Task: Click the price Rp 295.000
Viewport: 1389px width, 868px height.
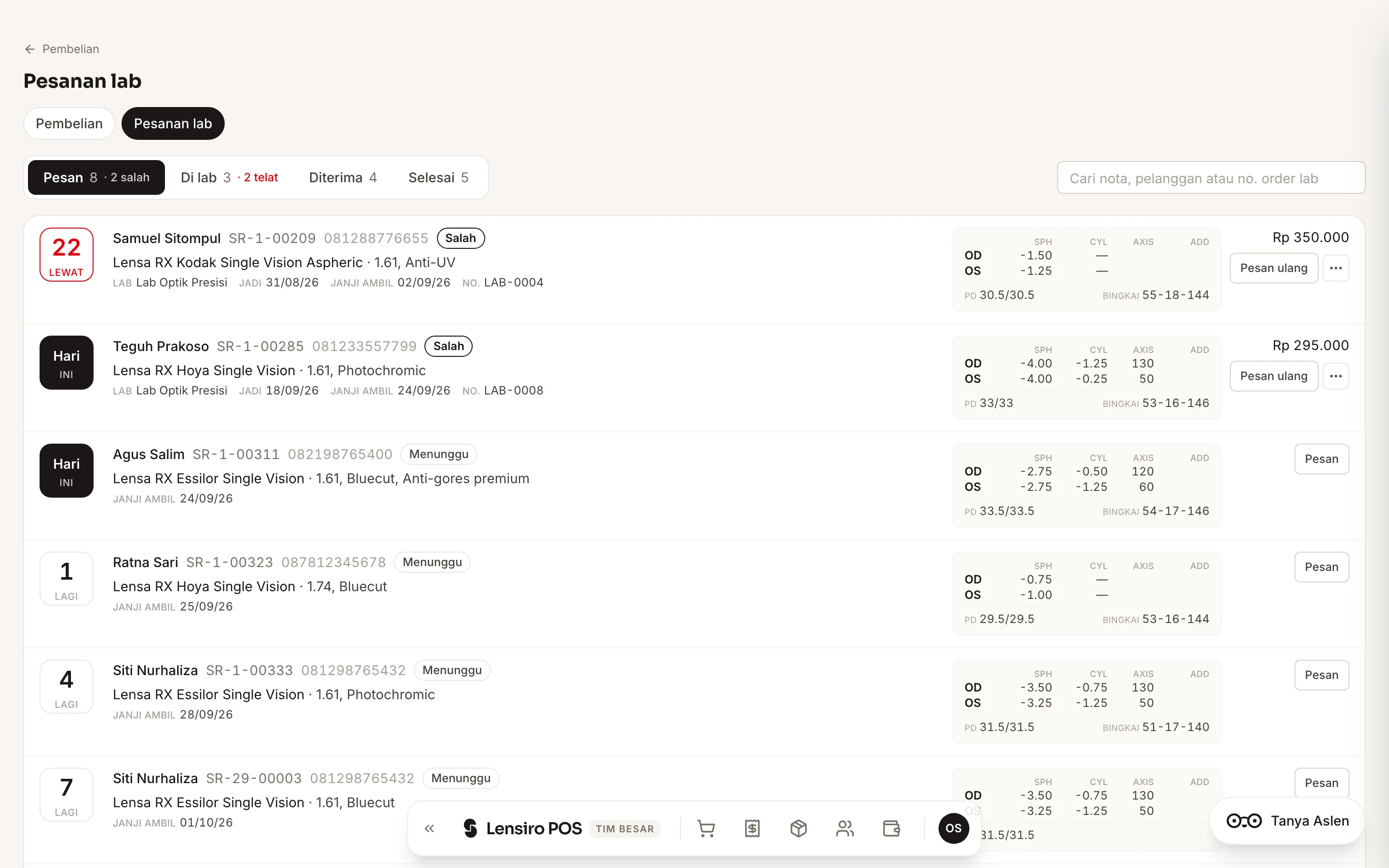Action: click(1310, 346)
